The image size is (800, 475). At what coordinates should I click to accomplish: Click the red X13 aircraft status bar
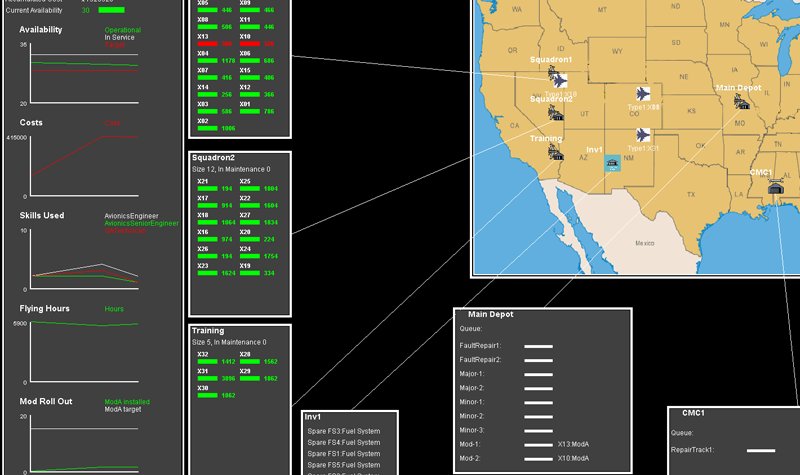point(207,44)
